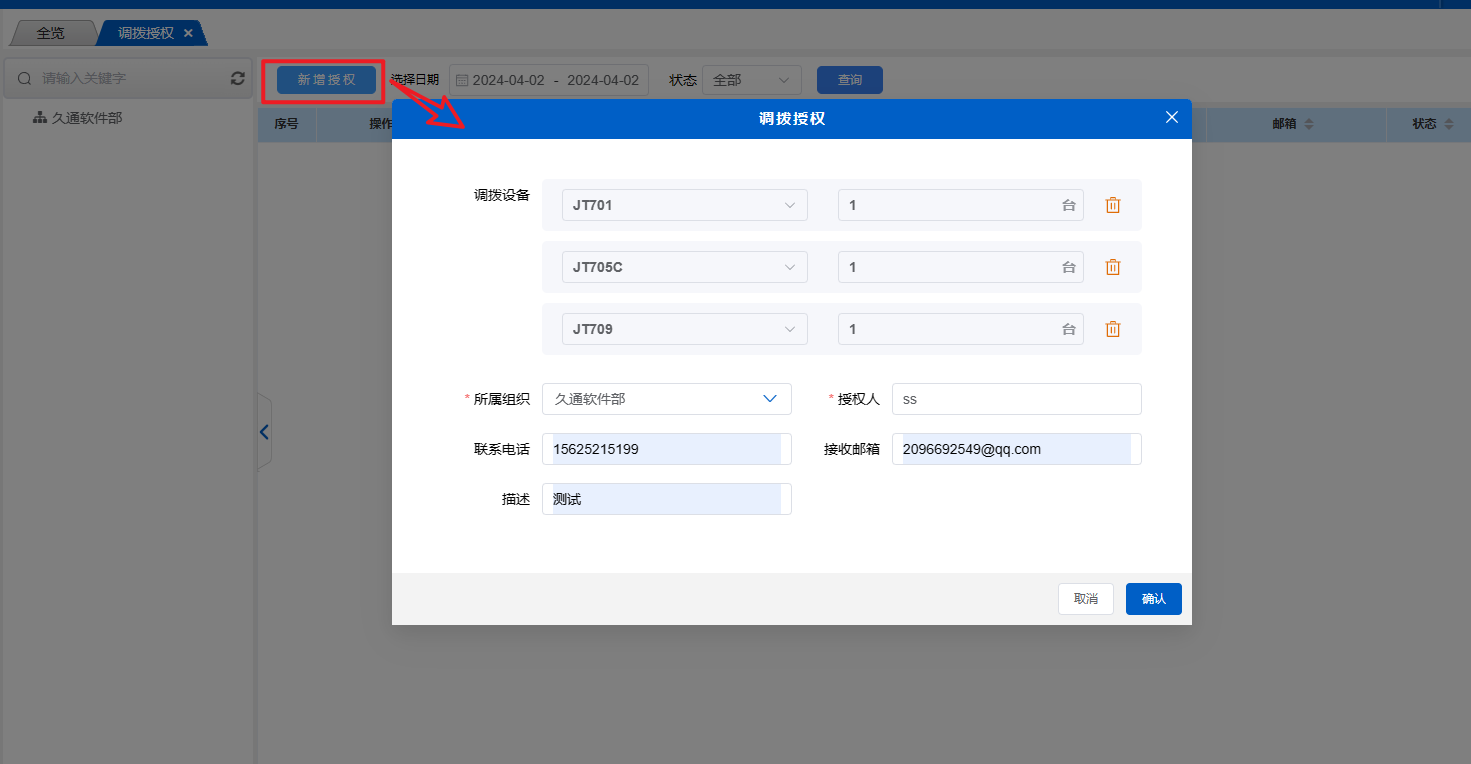
Task: Close the 调拨授权 tab
Action: pyautogui.click(x=188, y=33)
